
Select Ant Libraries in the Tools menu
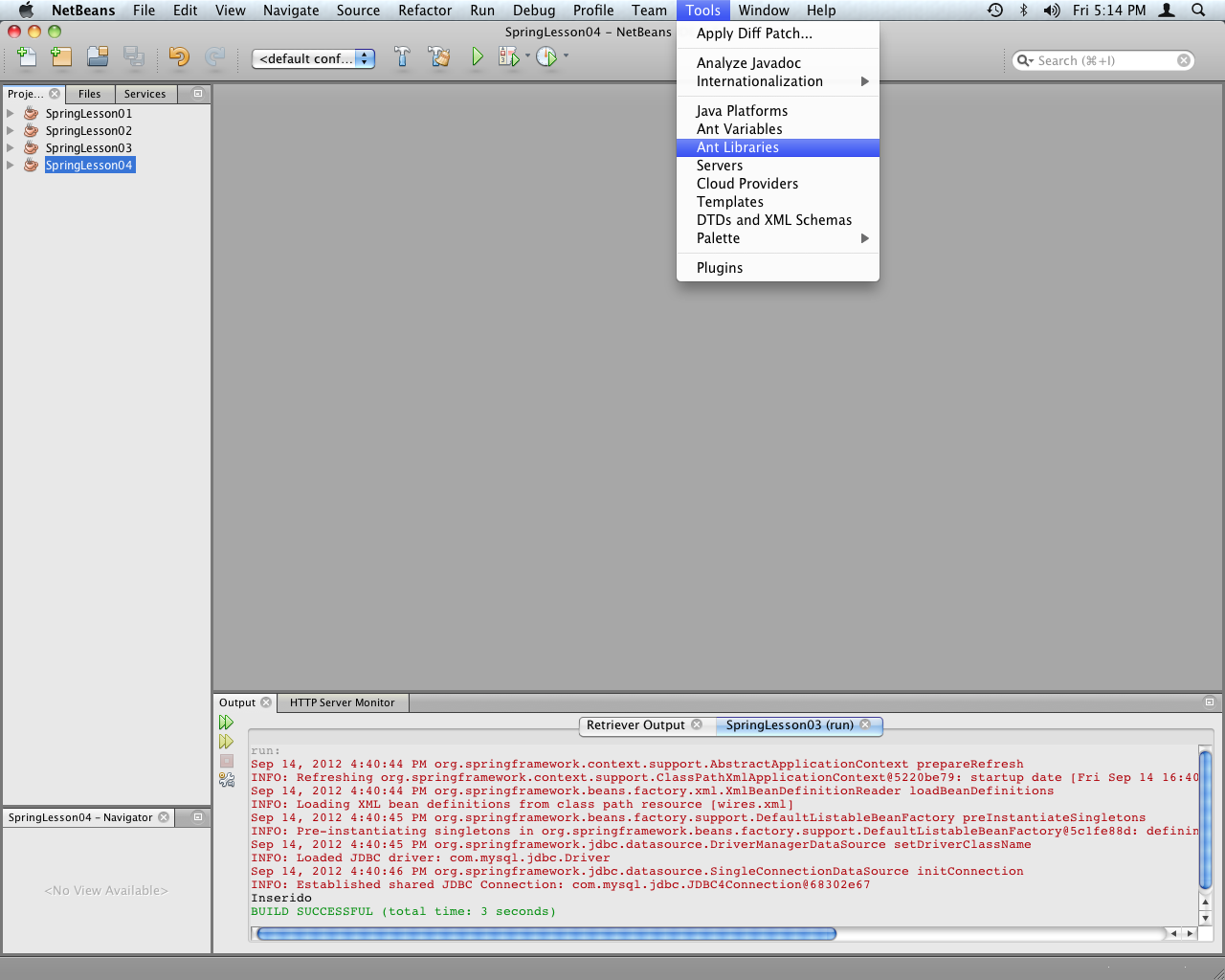tap(778, 147)
